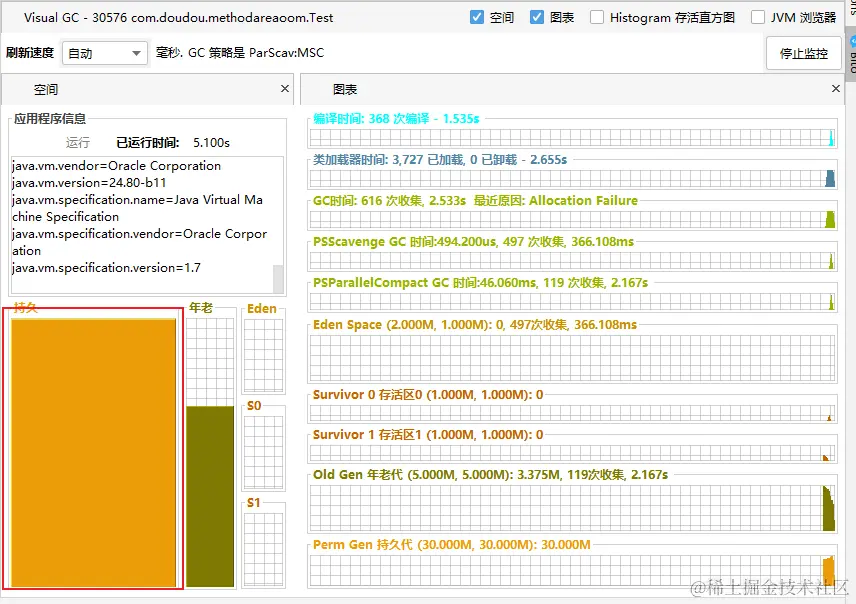Uncheck the 空间 checkbox
Screen dimensions: 856x604
click(477, 17)
